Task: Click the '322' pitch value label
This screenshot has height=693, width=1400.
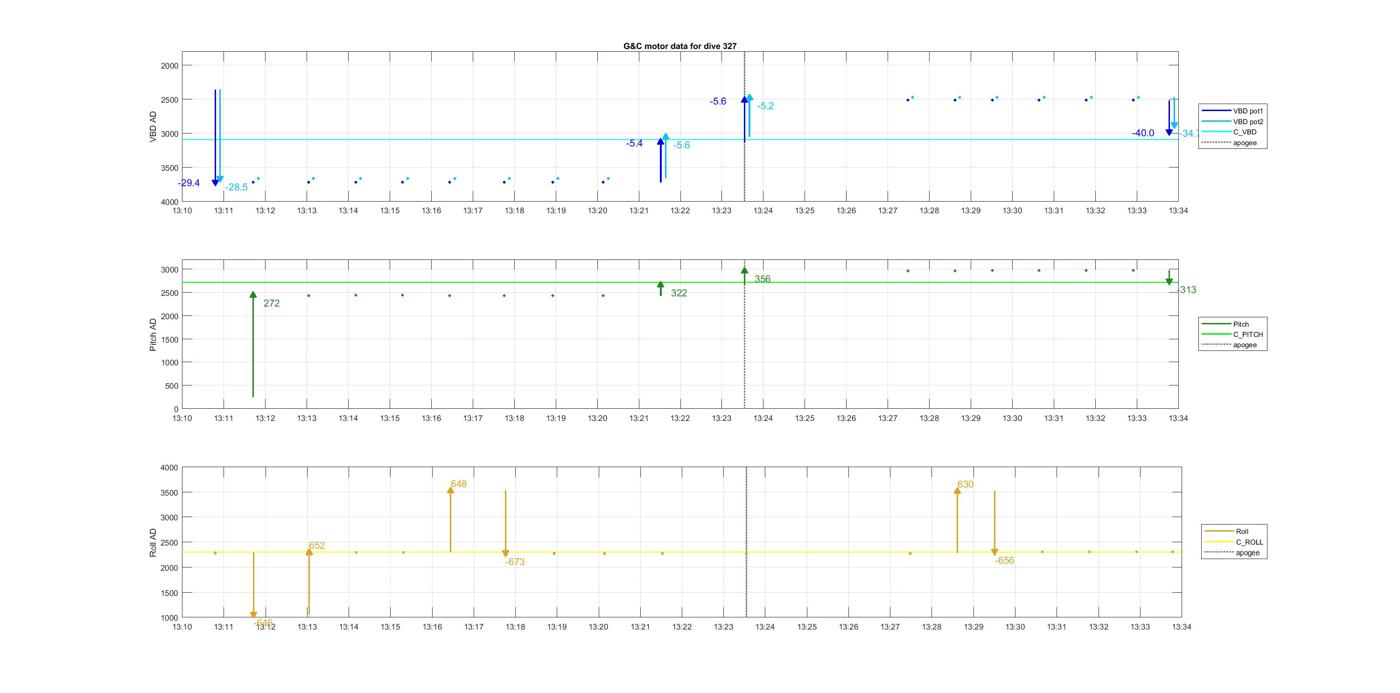Action: [679, 293]
